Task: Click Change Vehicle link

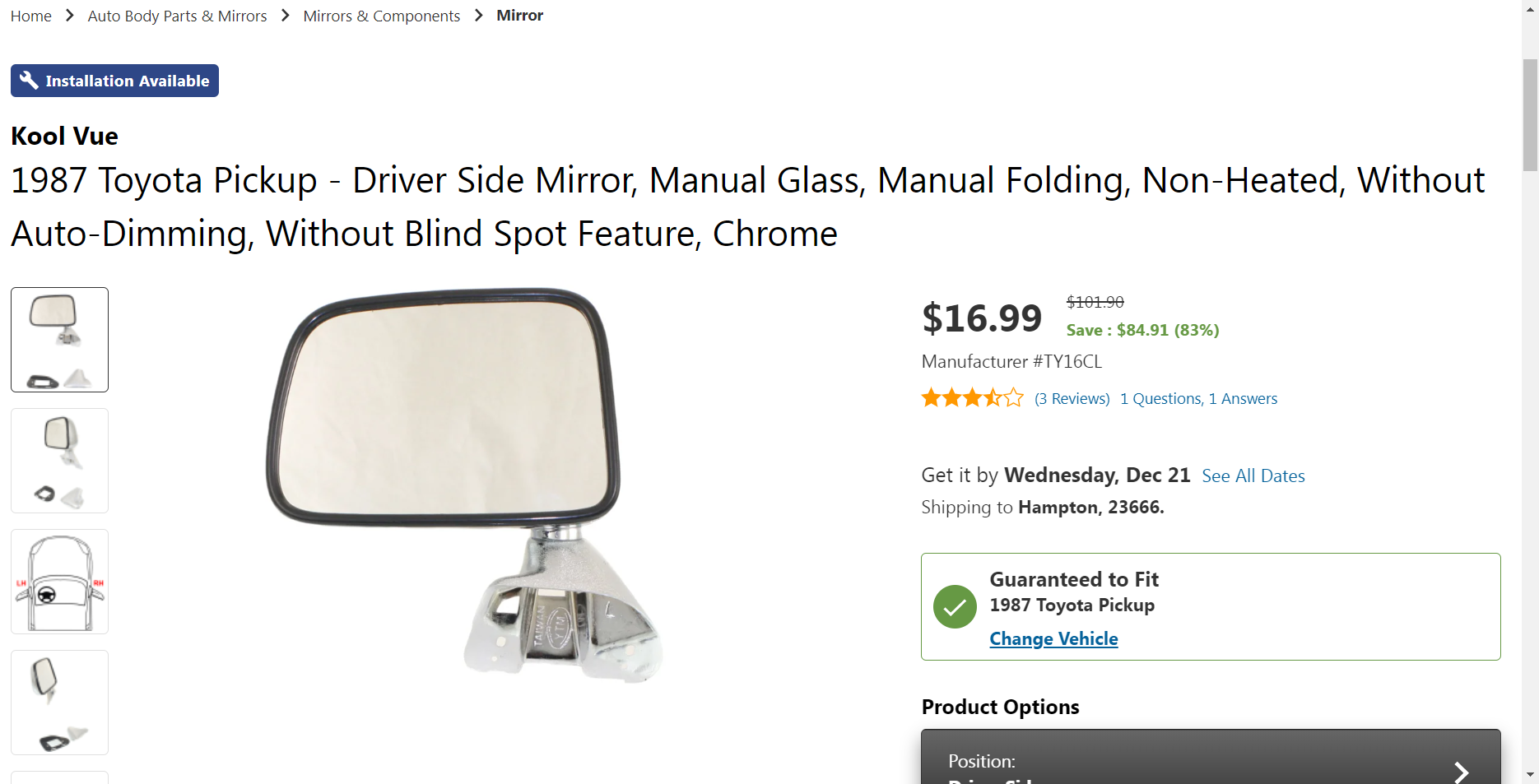Action: pyautogui.click(x=1053, y=639)
